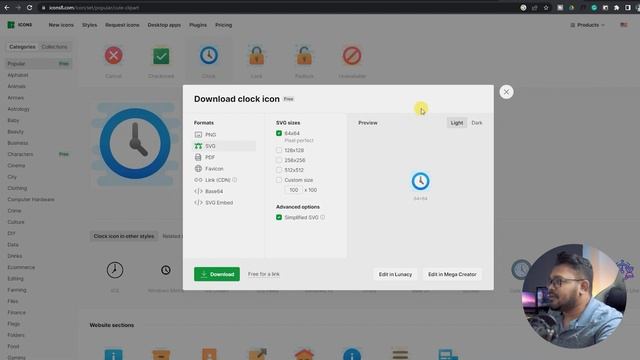640x360 pixels.
Task: Open the New icons menu
Action: pyautogui.click(x=61, y=25)
